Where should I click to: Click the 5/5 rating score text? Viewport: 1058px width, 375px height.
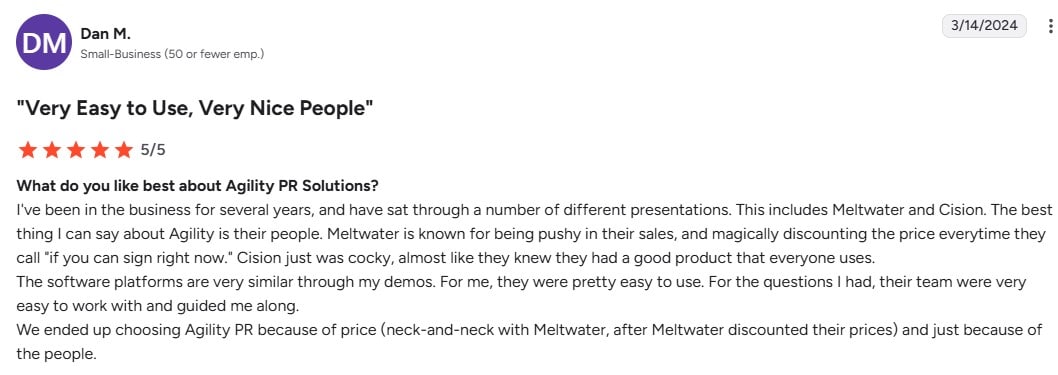coord(152,150)
